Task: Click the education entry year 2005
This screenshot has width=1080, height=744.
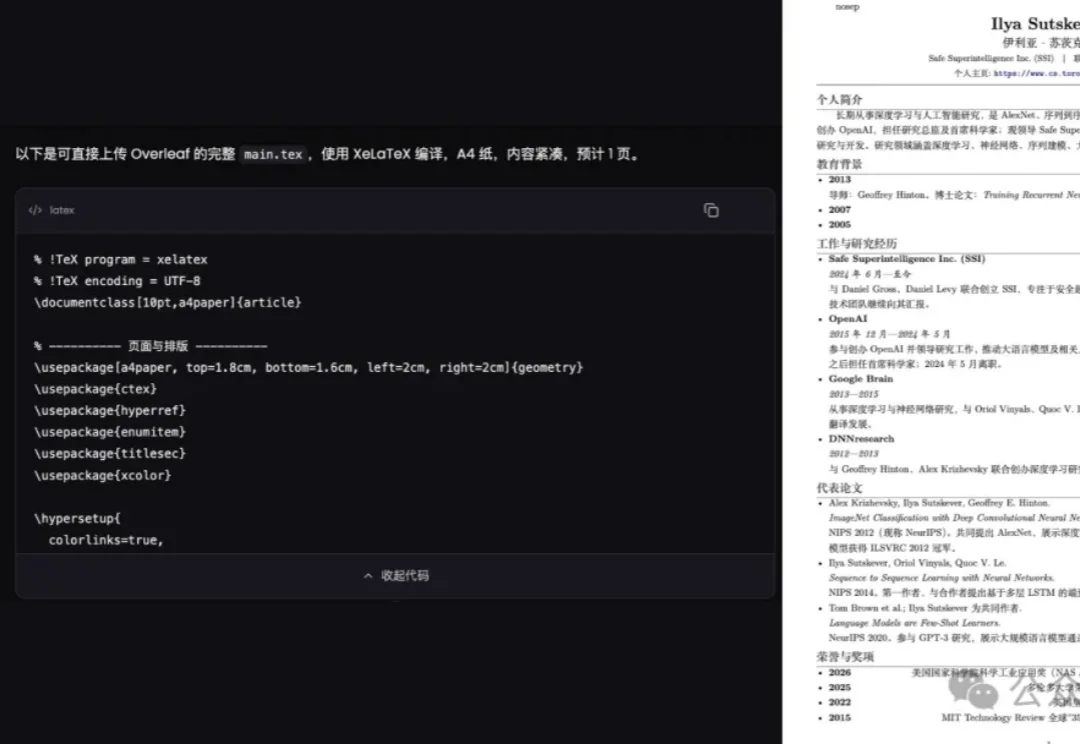Action: (x=840, y=225)
